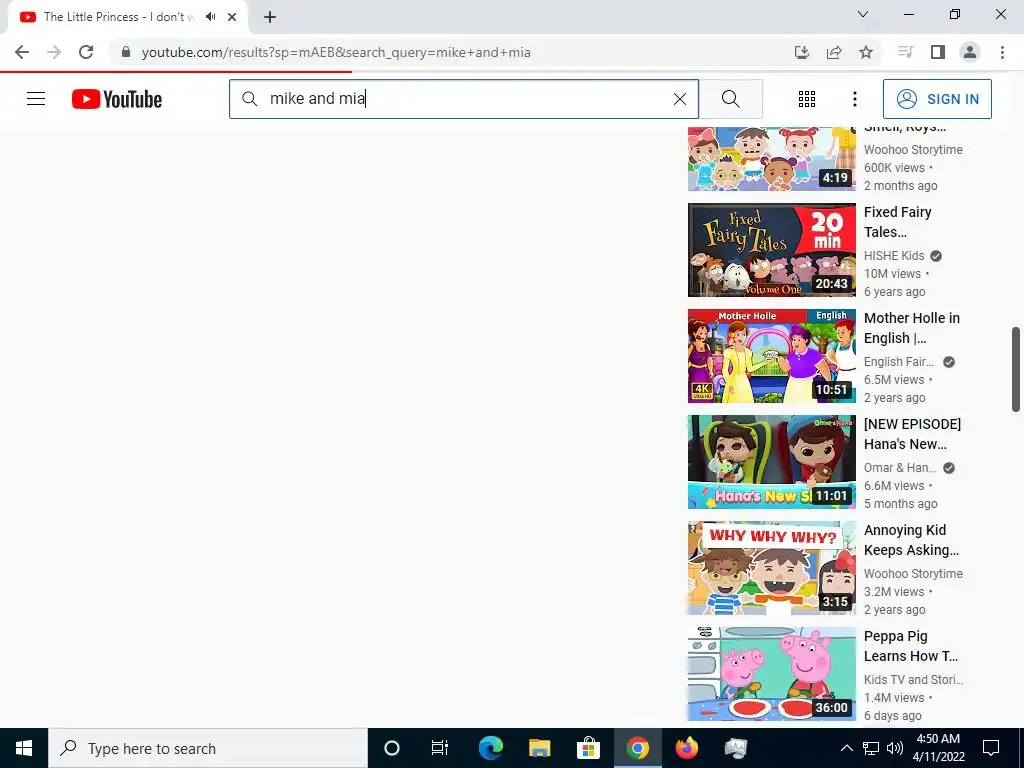Screen dimensions: 1024x768
Task: Click the page vertical scrollbar thumb
Action: (x=1016, y=370)
